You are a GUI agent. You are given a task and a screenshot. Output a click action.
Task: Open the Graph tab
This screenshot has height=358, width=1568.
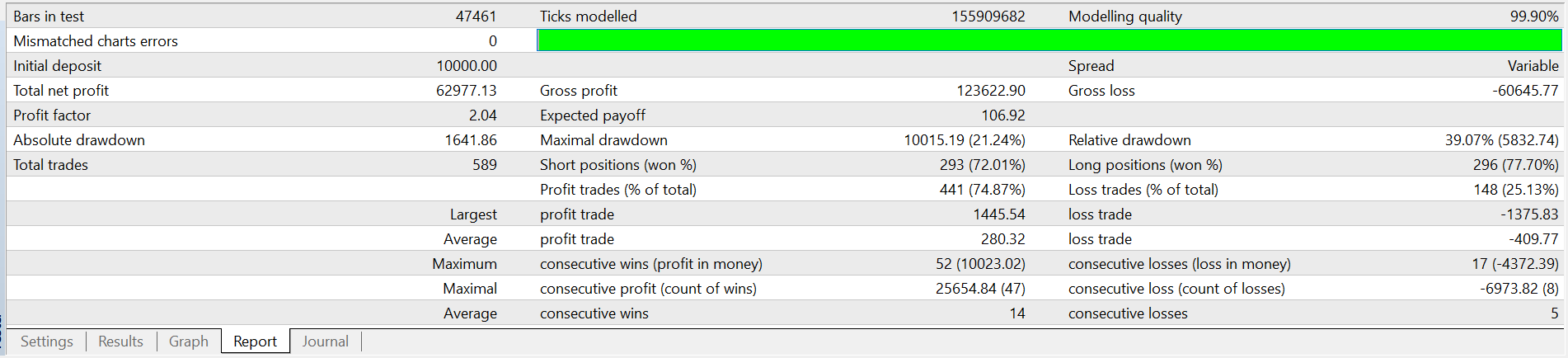click(189, 342)
